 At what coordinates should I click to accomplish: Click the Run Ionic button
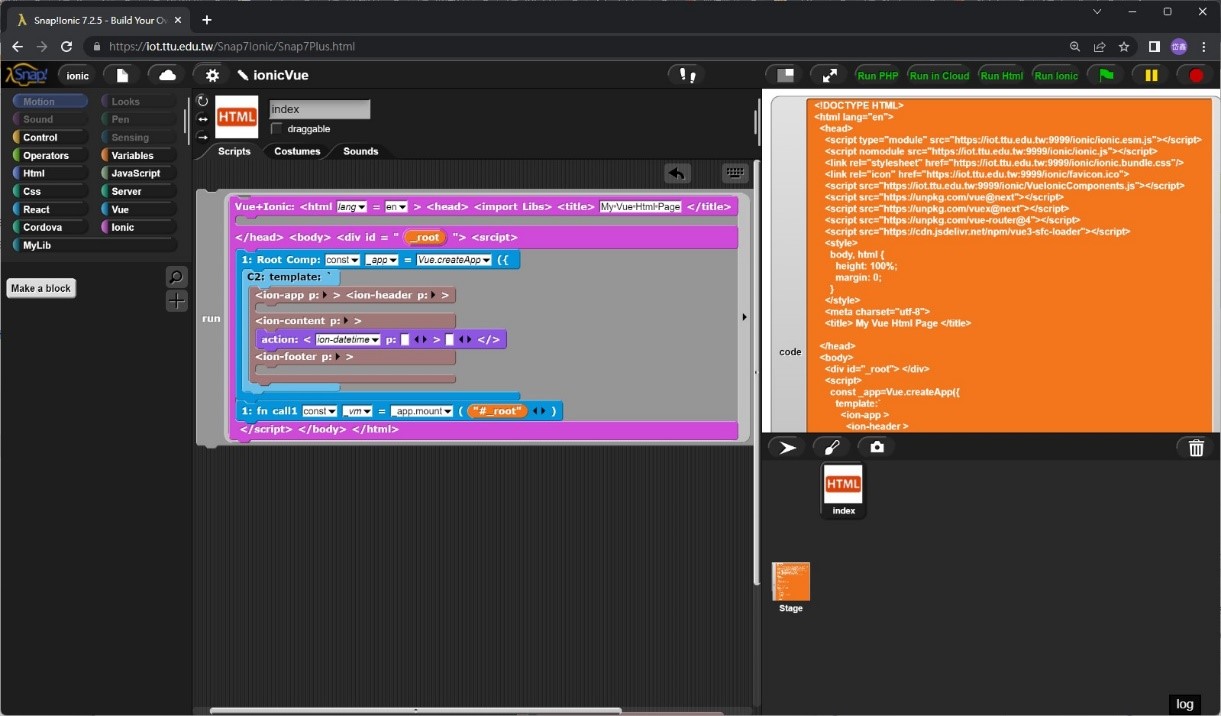click(1056, 75)
